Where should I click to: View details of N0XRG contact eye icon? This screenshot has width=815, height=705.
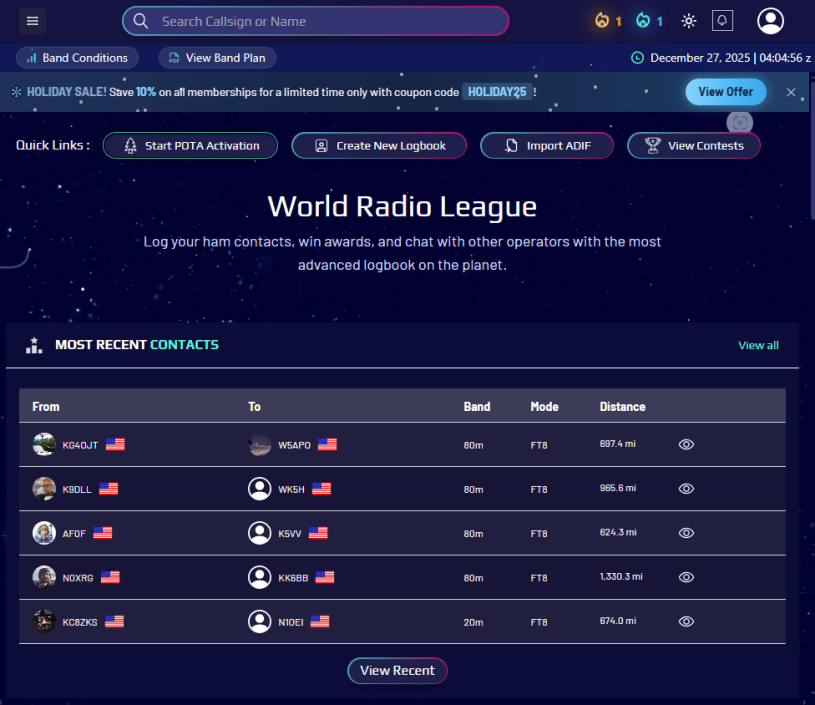(x=686, y=577)
